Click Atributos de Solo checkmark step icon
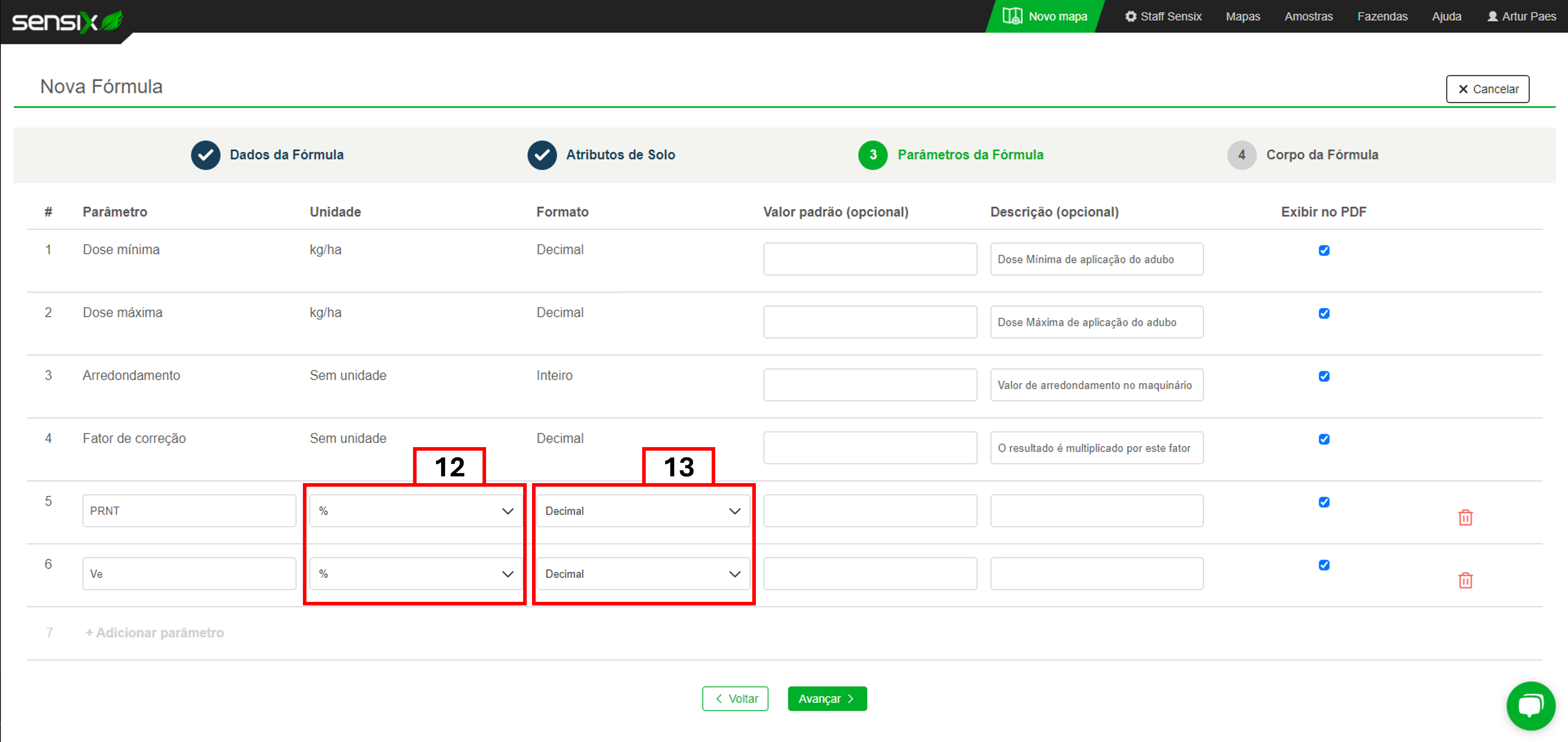 pyautogui.click(x=542, y=155)
